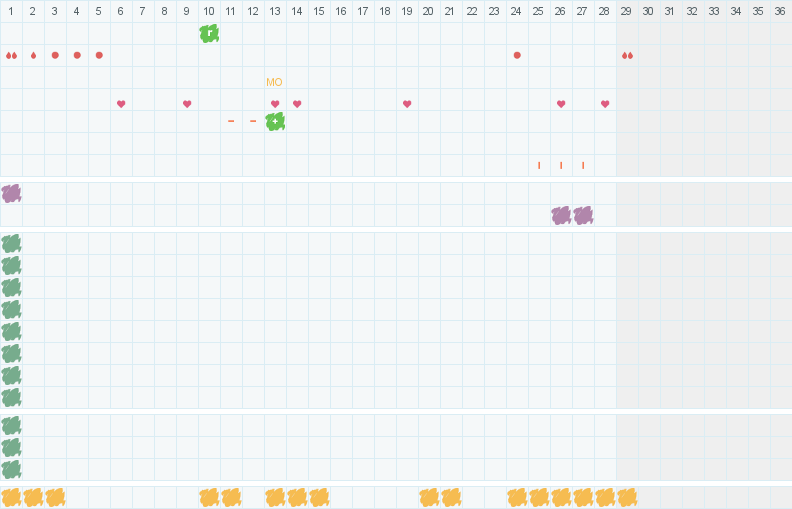
Task: Open the double-drop icon on day 29
Action: click(627, 55)
